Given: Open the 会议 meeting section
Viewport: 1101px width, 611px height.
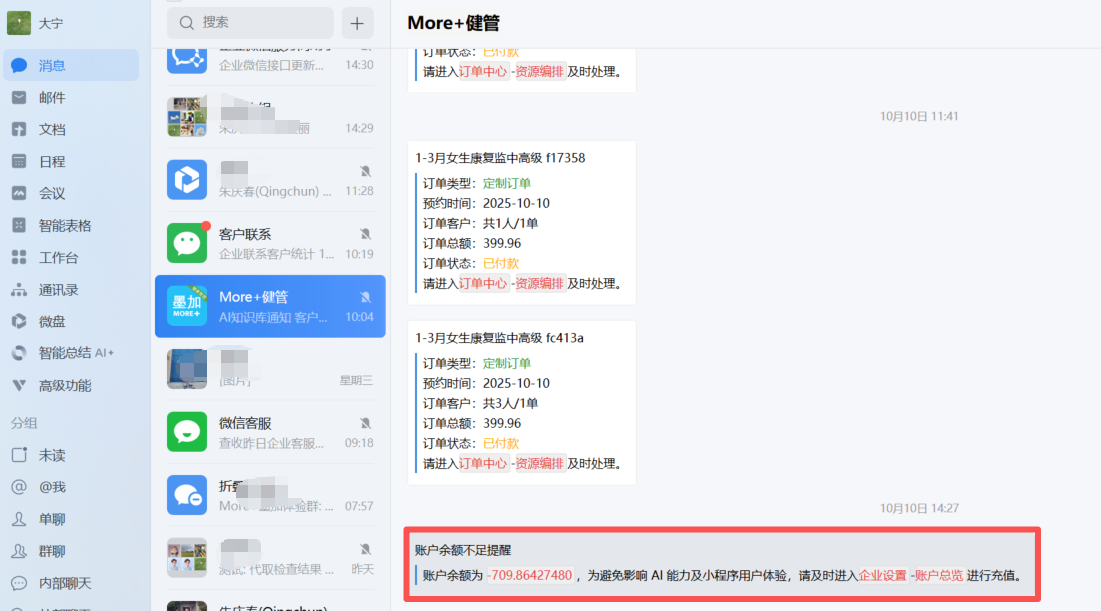Looking at the screenshot, I should click(x=52, y=193).
